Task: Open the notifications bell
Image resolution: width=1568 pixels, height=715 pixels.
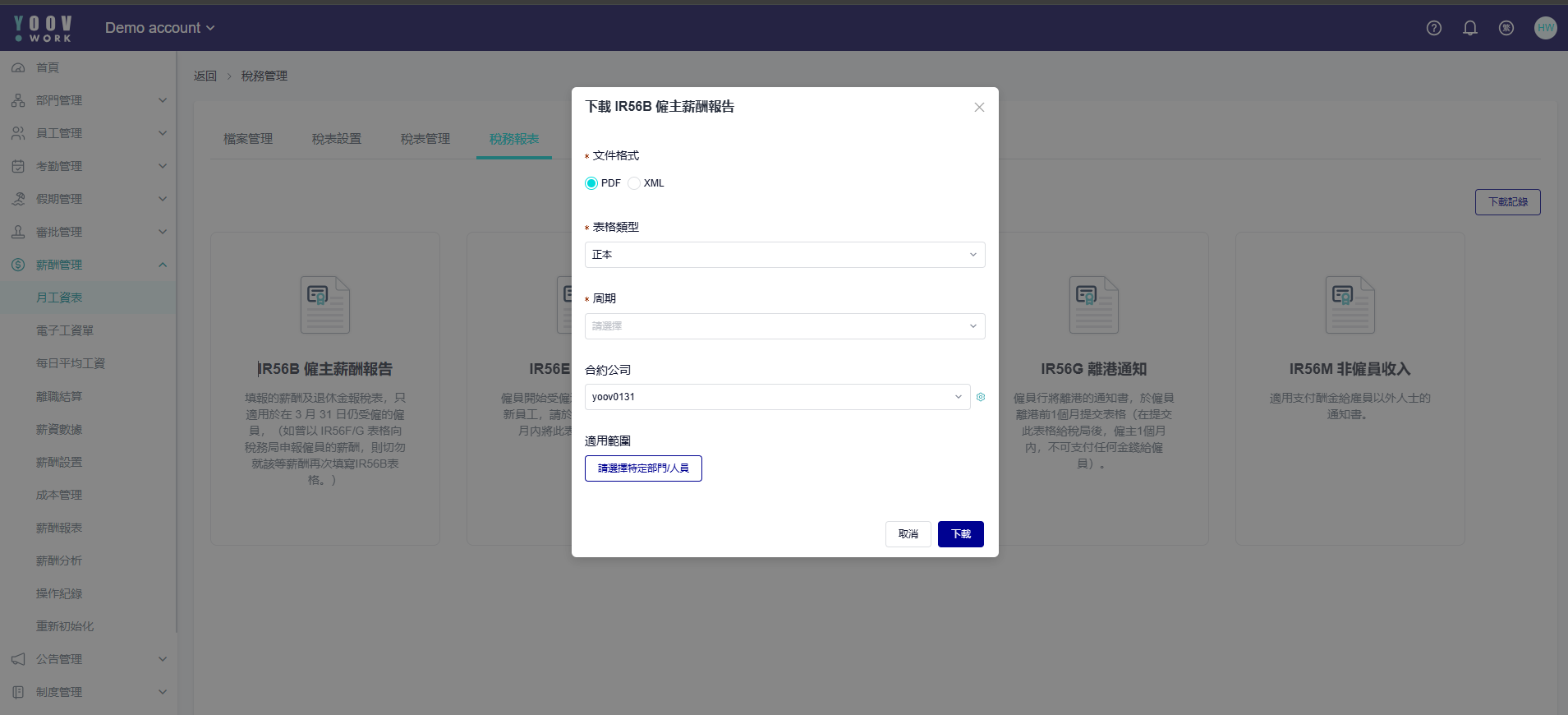Action: (1470, 28)
